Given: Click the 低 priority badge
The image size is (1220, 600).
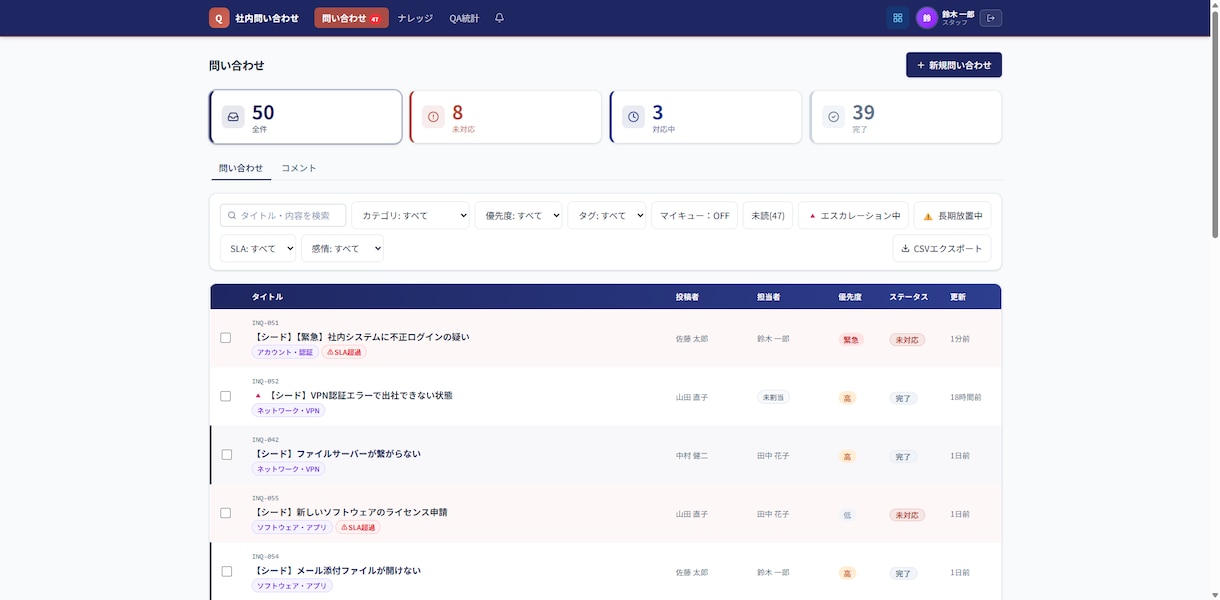Looking at the screenshot, I should 847,515.
